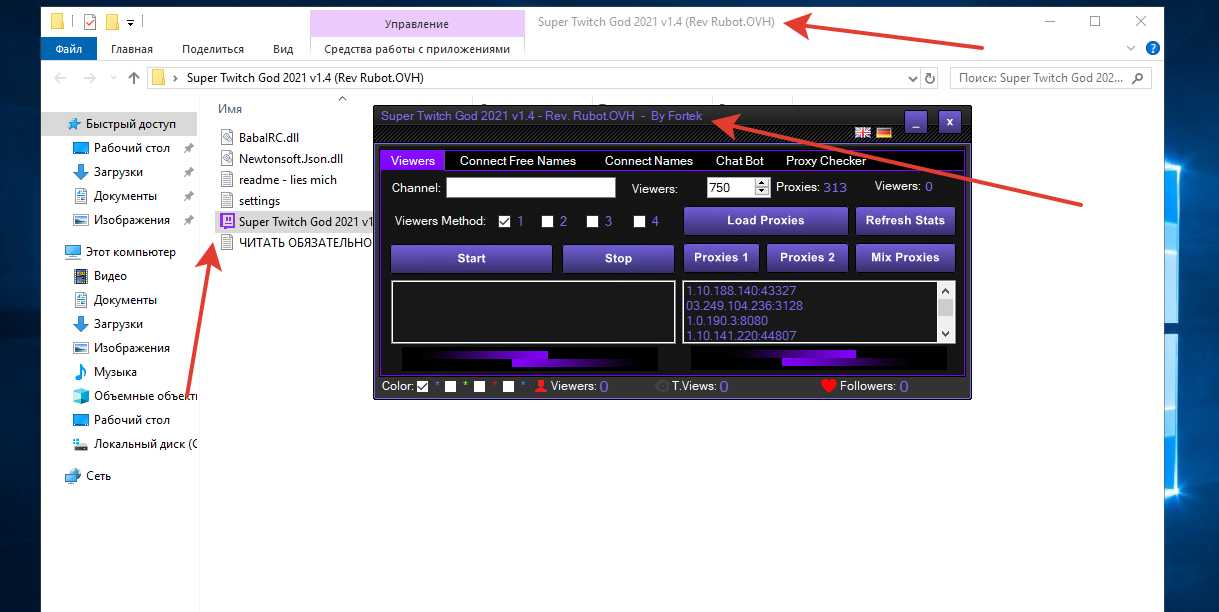Click the New Folder icon in Explorer quick access toolbar
Screen dimensions: 1219x612
coord(112,20)
